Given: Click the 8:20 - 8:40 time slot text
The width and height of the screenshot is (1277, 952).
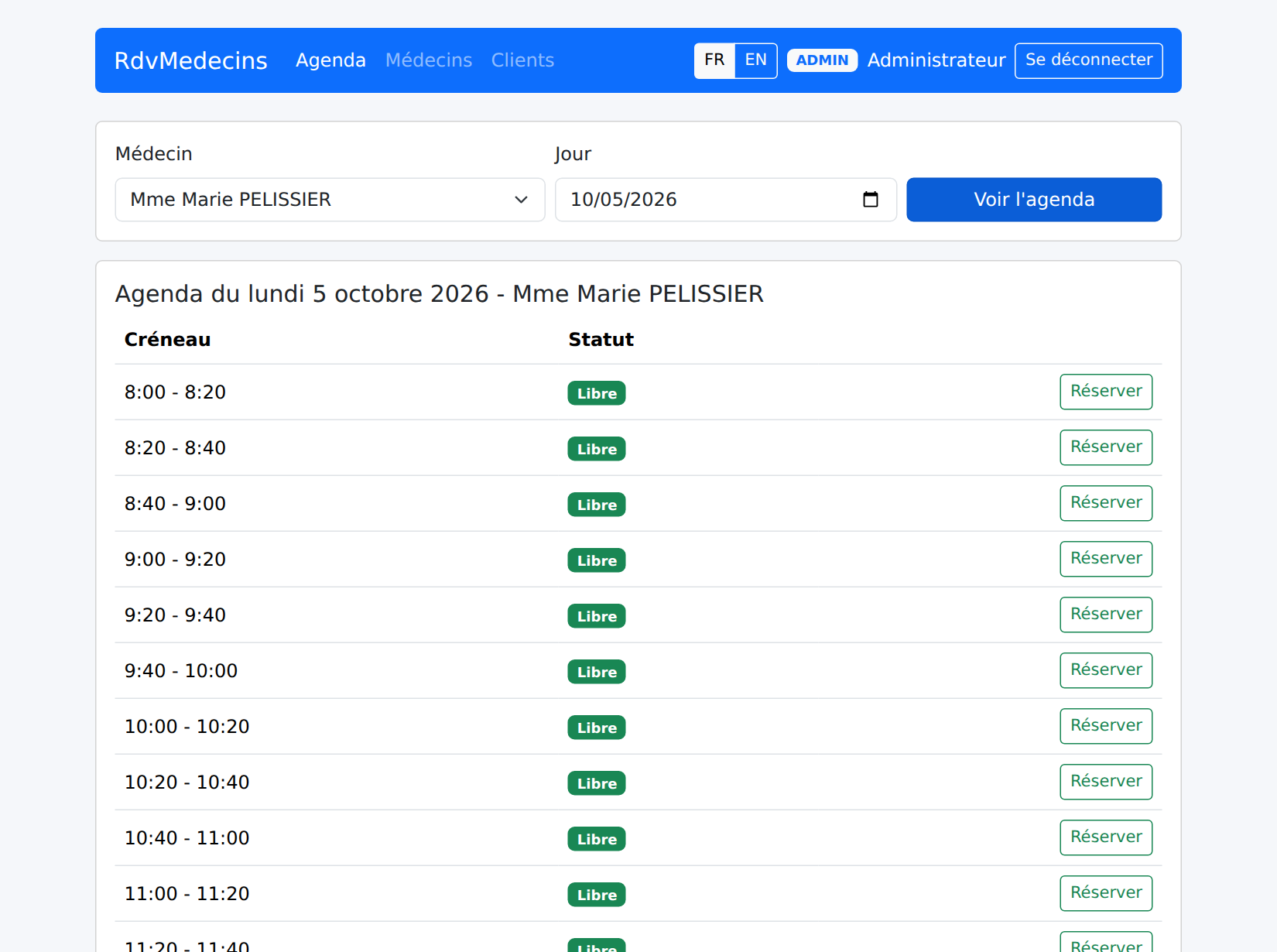Looking at the screenshot, I should [175, 448].
